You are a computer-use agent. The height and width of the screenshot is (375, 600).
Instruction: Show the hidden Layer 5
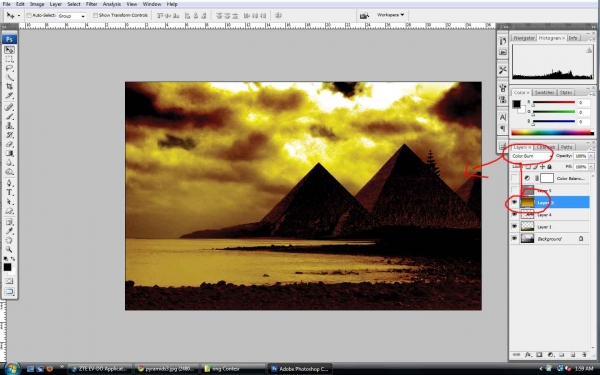tap(514, 190)
